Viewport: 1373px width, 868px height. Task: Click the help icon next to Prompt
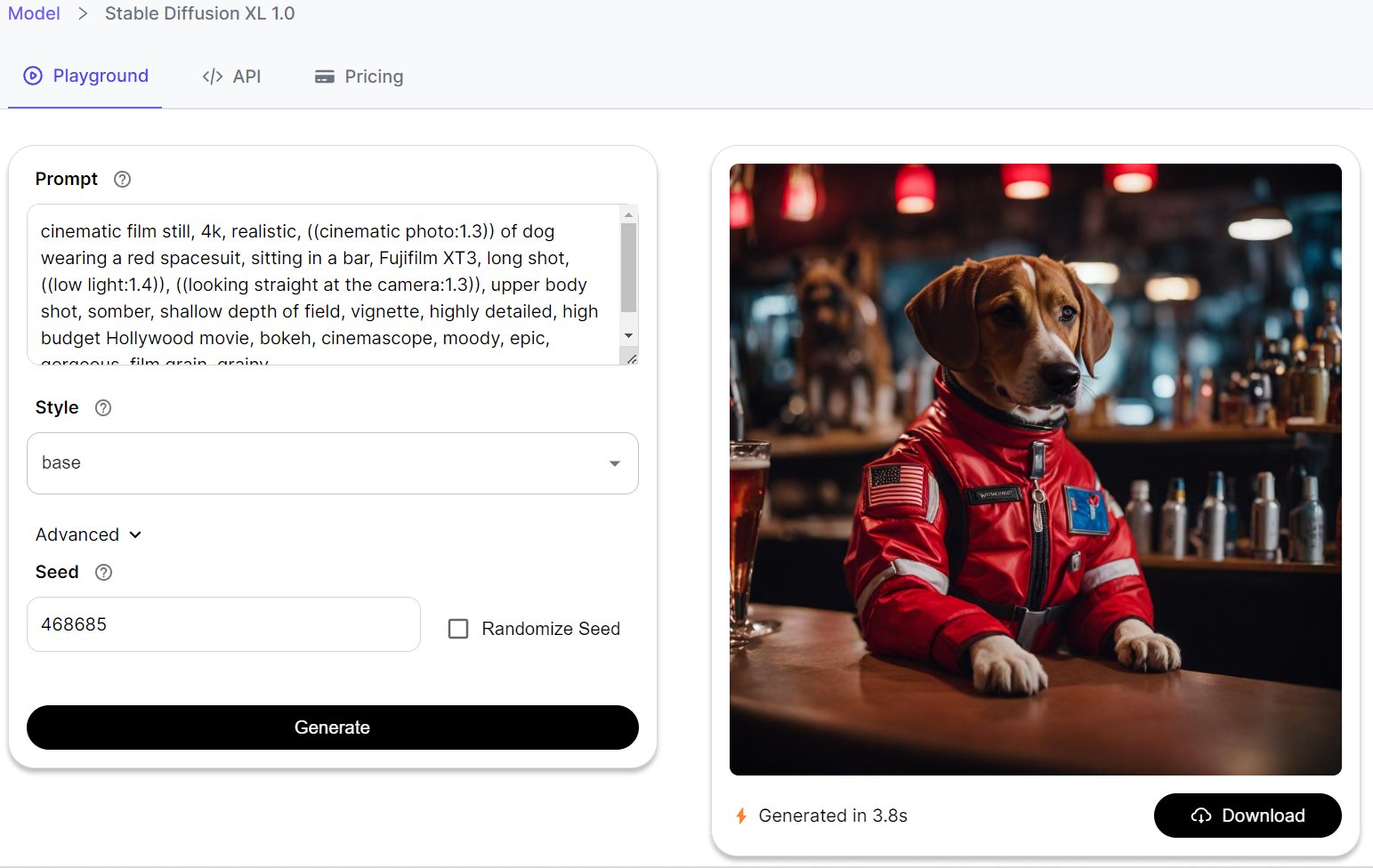[x=123, y=180]
